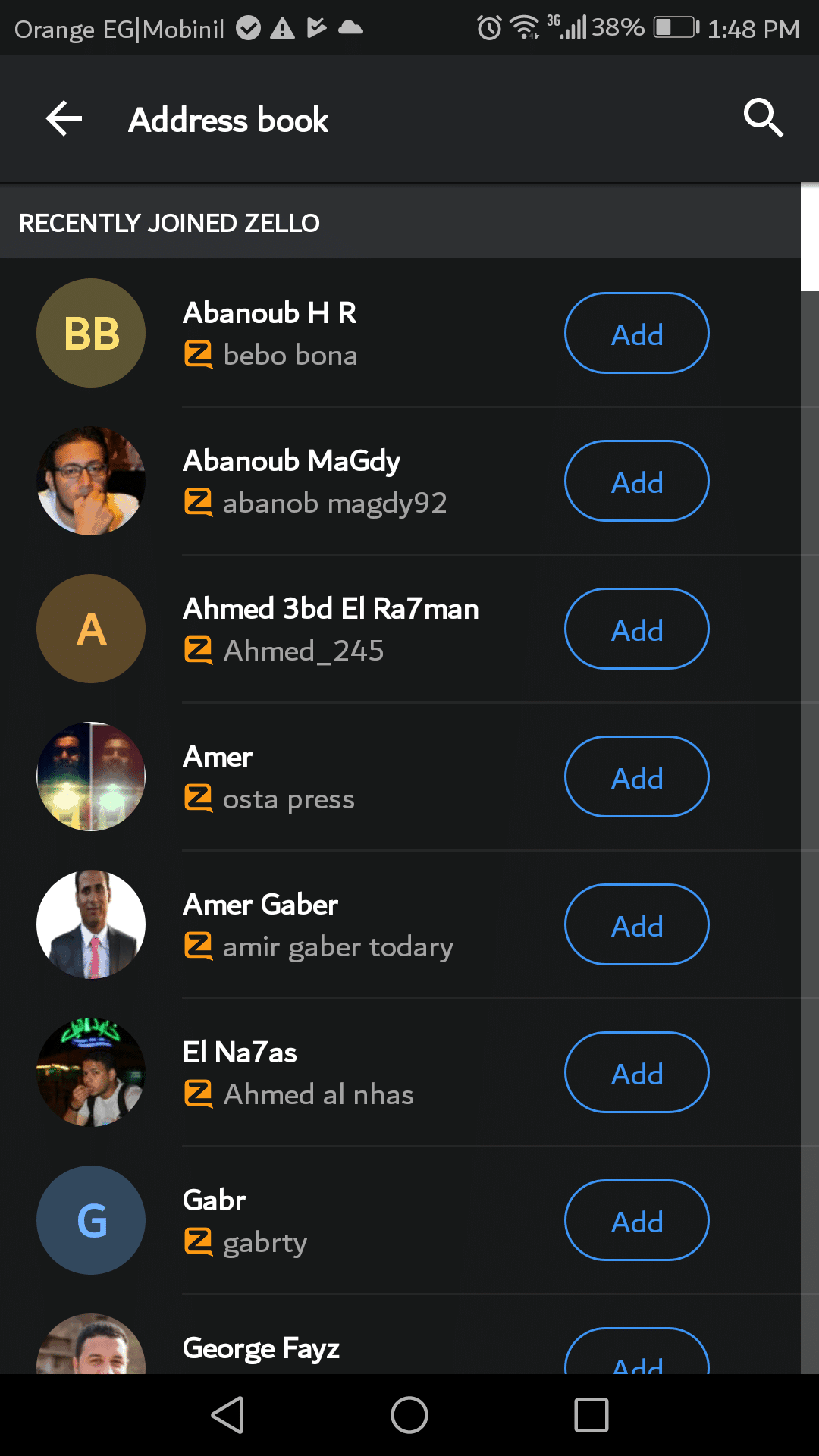Click Add next to osta press
Image resolution: width=819 pixels, height=1456 pixels.
637,777
